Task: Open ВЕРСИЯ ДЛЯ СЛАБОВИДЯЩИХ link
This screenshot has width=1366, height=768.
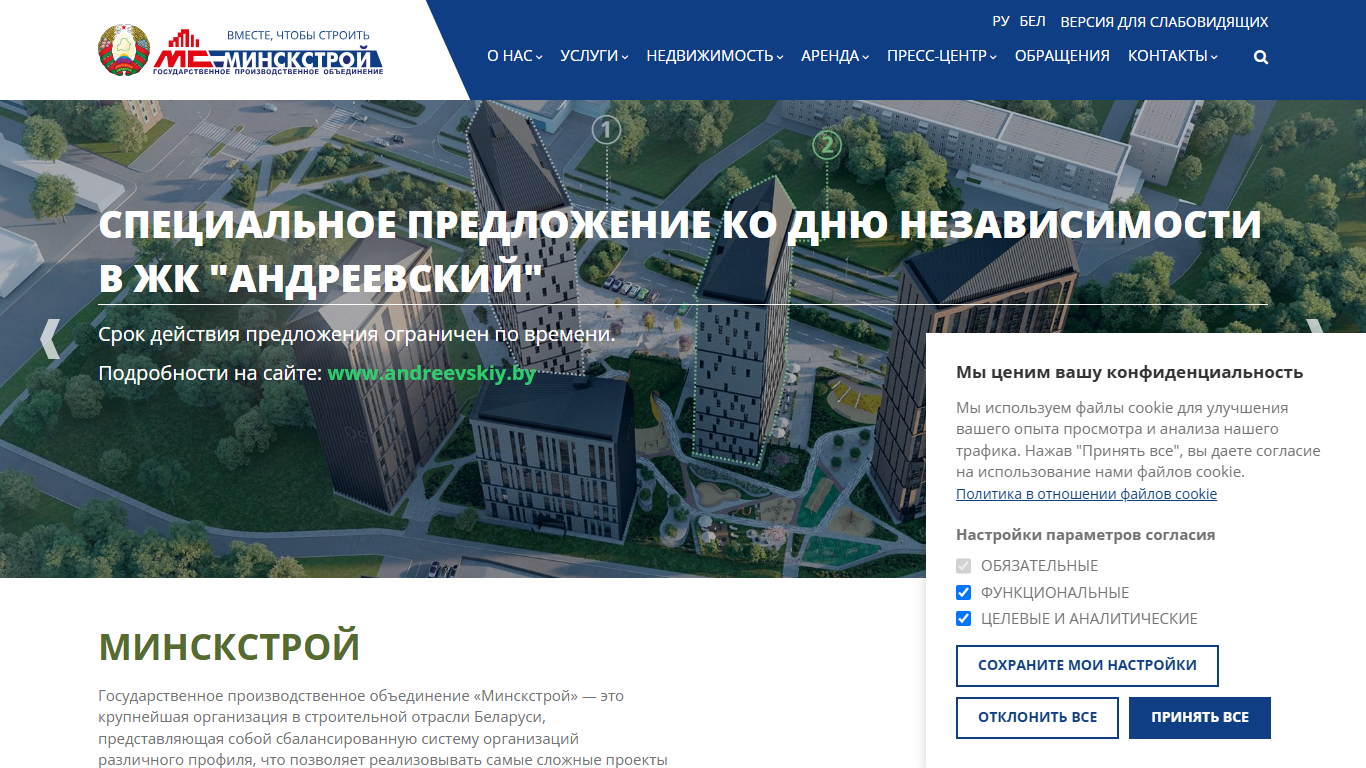Action: coord(1164,21)
